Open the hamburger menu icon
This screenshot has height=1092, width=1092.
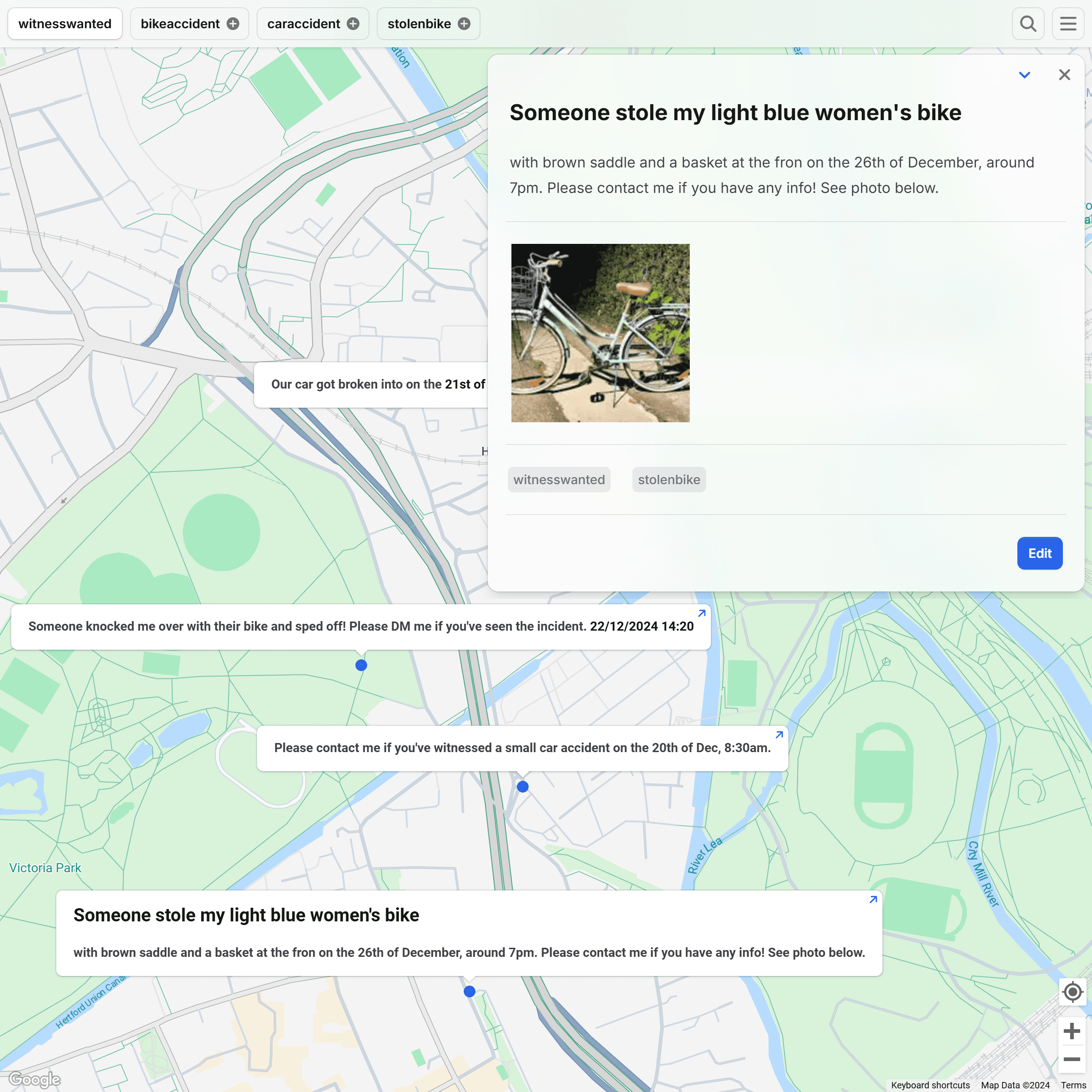point(1068,24)
